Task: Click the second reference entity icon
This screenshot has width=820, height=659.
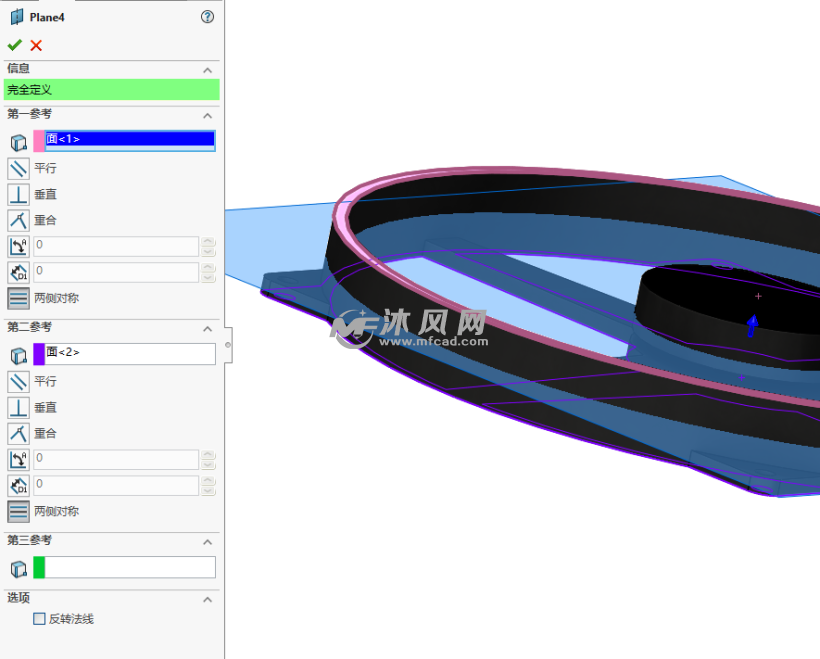Action: click(x=19, y=356)
